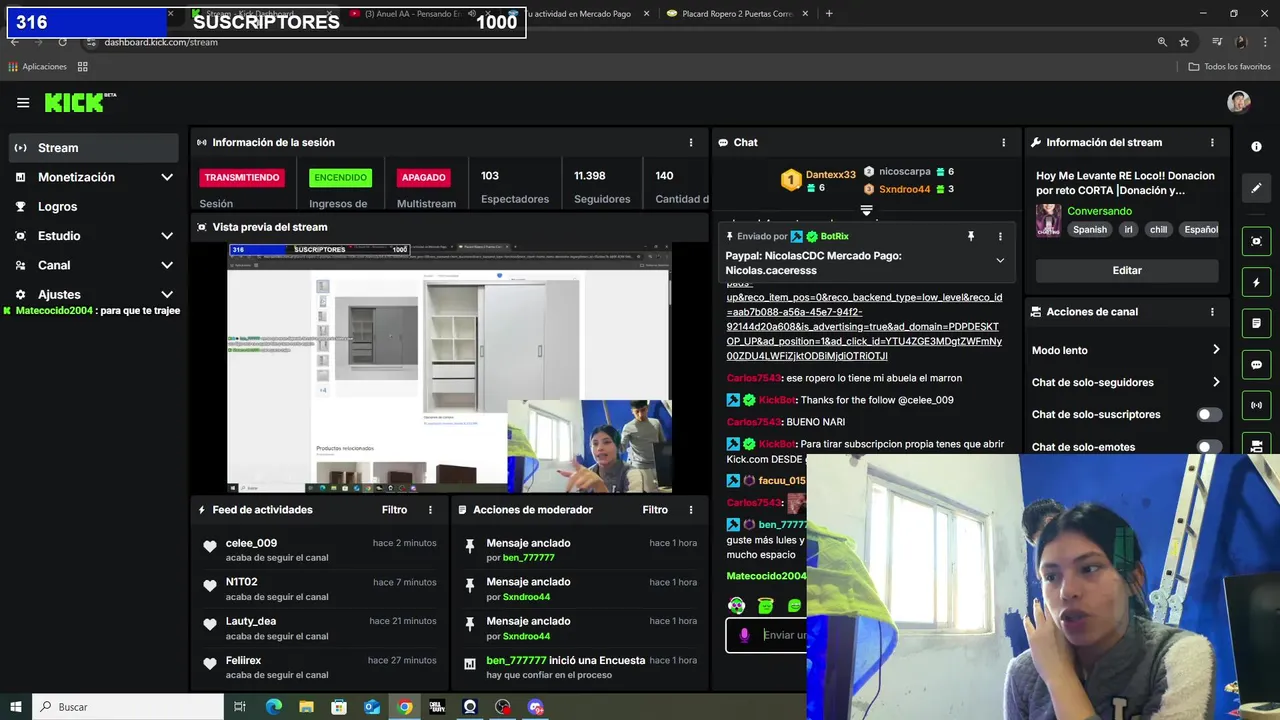Open Filtro in Acciones de moderador
Screen dimensions: 1280x720
[x=655, y=510]
